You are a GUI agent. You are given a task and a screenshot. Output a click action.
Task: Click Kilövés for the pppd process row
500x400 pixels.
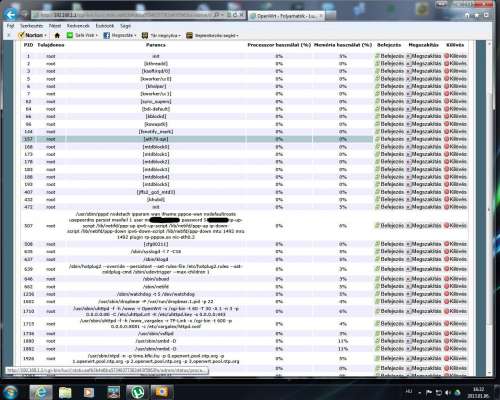click(455, 226)
